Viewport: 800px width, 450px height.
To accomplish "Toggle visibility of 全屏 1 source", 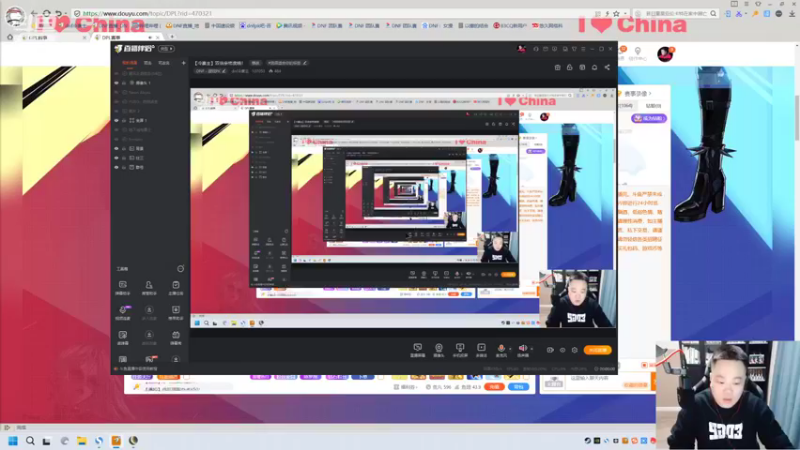I will click(x=116, y=120).
